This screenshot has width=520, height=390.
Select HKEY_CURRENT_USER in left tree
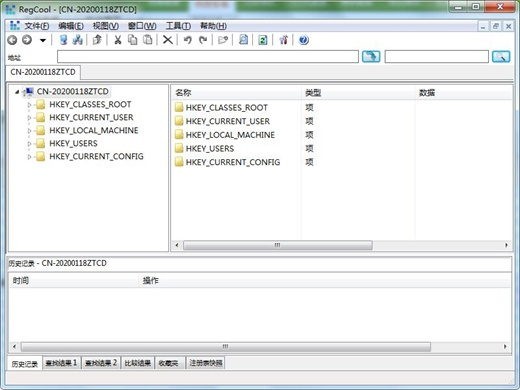click(91, 117)
